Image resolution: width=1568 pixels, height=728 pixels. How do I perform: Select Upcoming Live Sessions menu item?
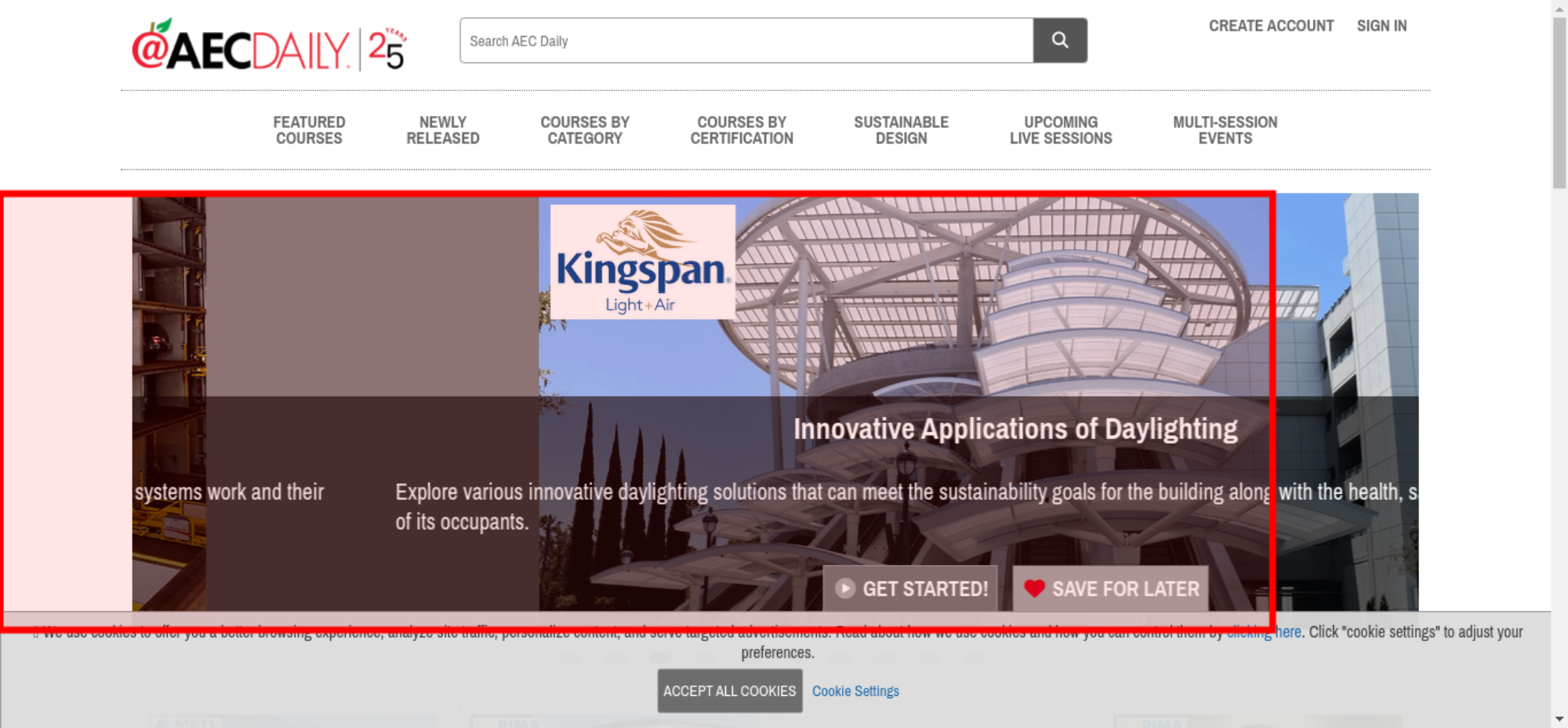click(x=1060, y=130)
